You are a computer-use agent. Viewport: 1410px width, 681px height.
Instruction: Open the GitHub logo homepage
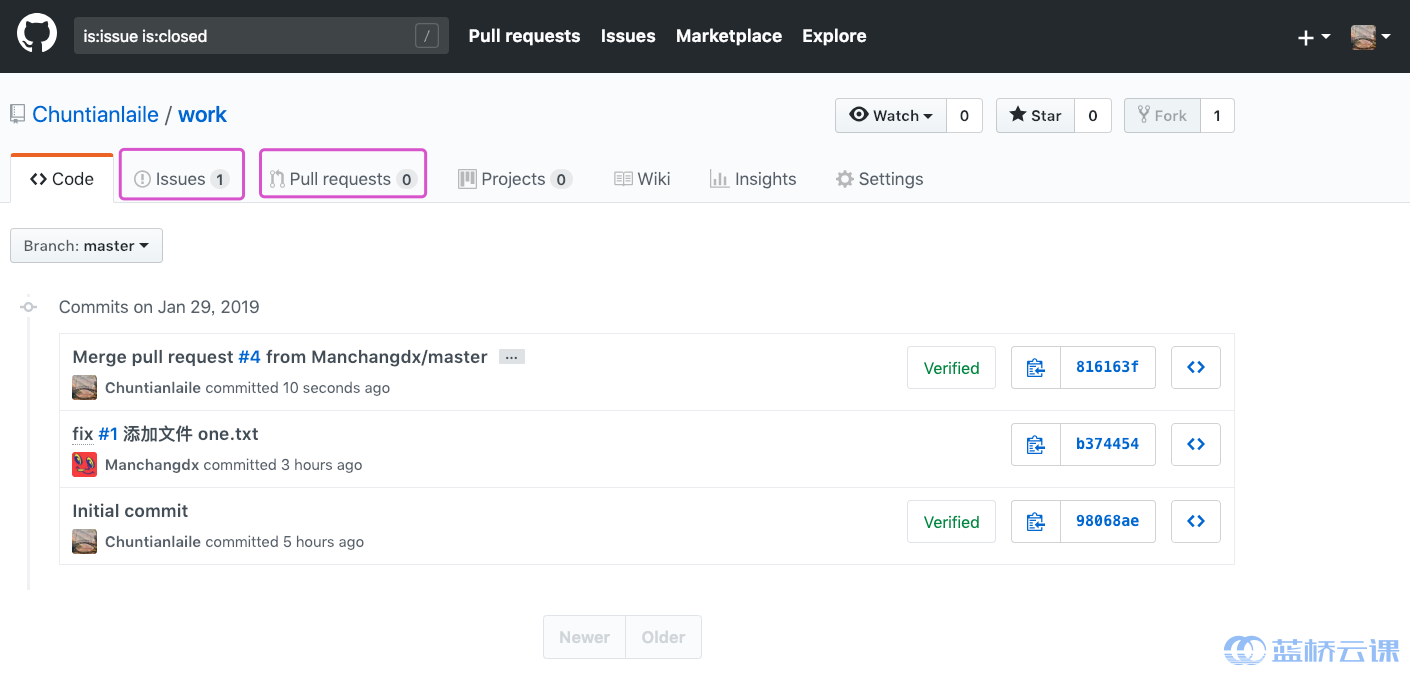(x=37, y=35)
